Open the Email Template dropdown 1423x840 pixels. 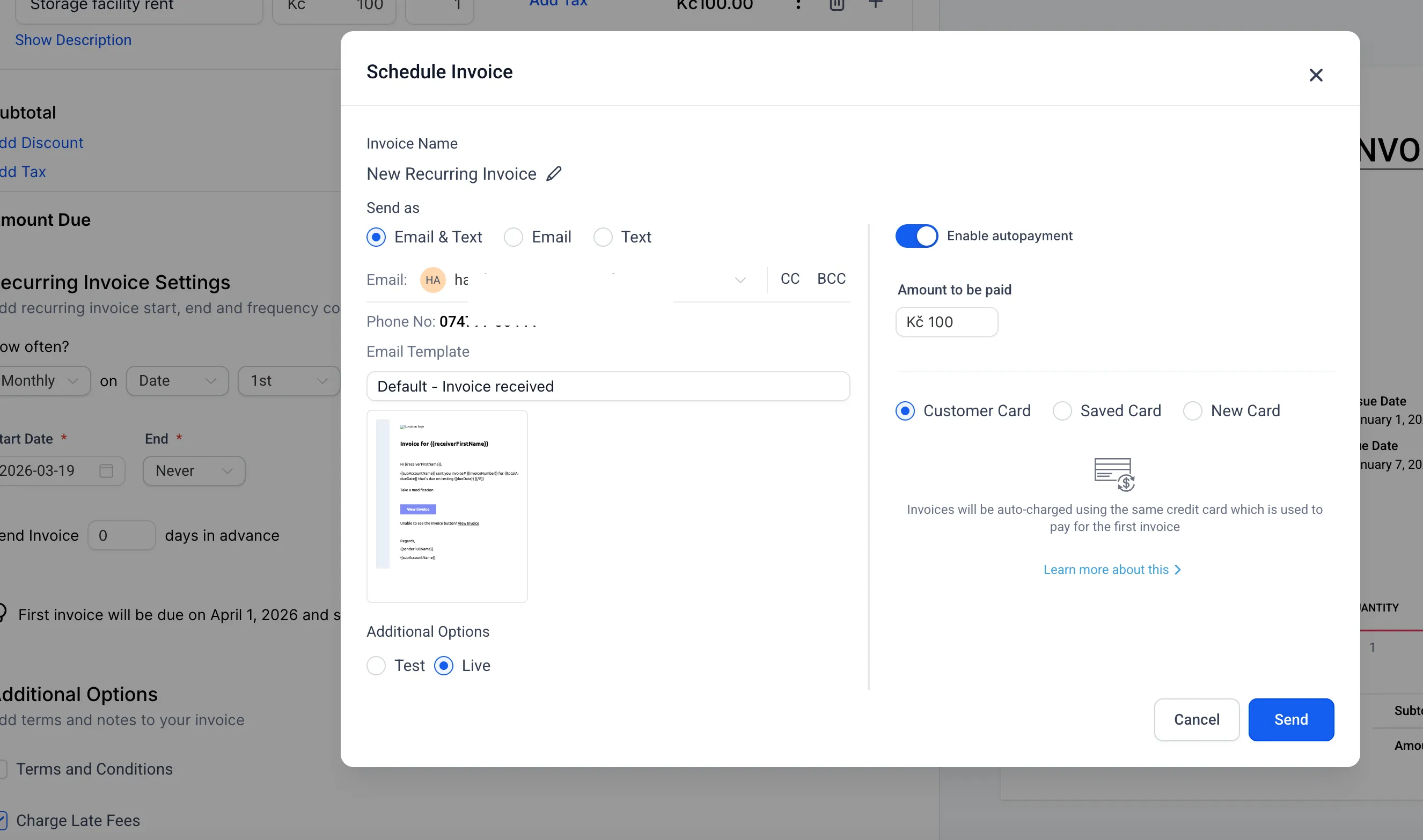(x=607, y=386)
